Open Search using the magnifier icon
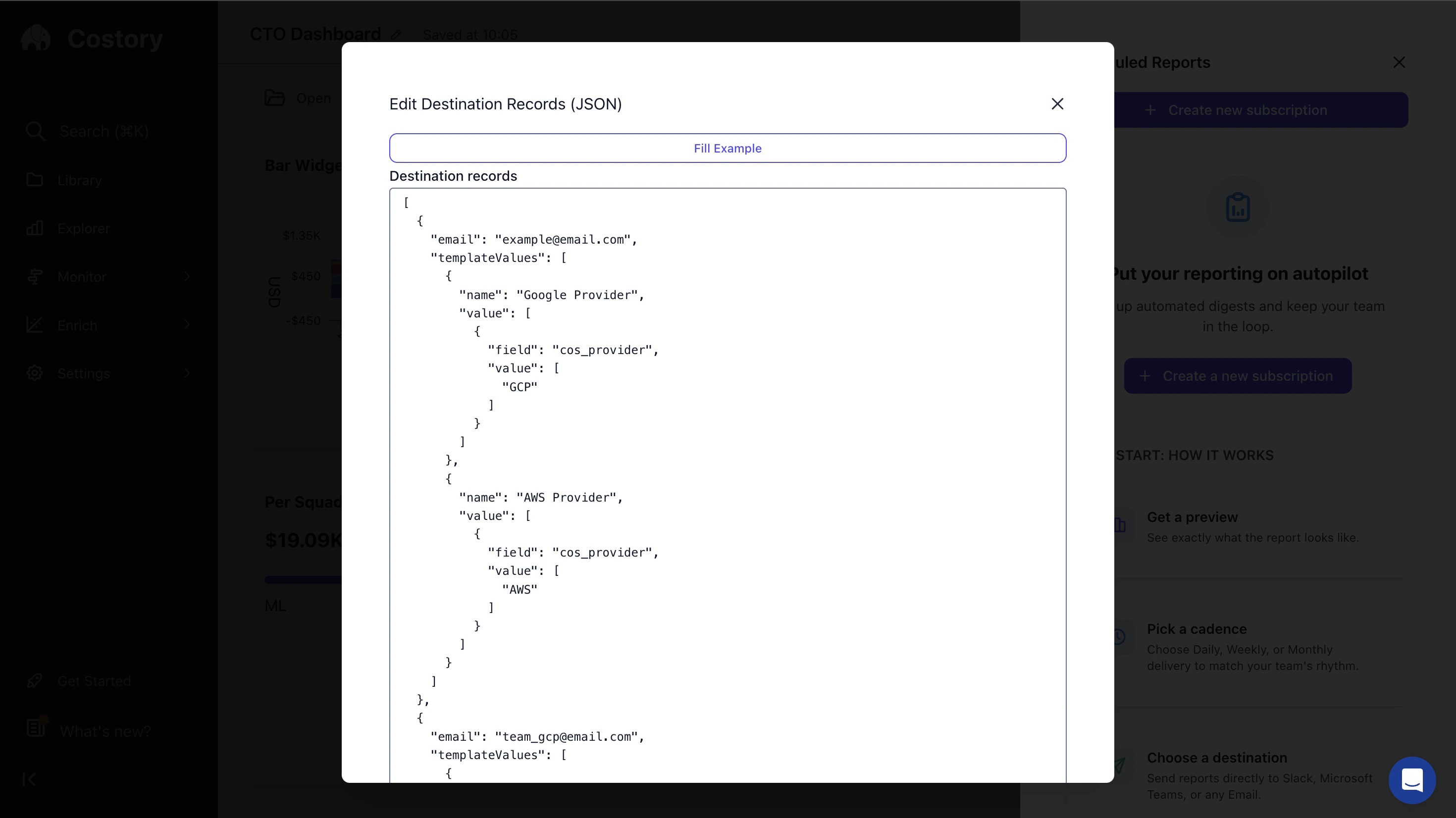 tap(35, 131)
